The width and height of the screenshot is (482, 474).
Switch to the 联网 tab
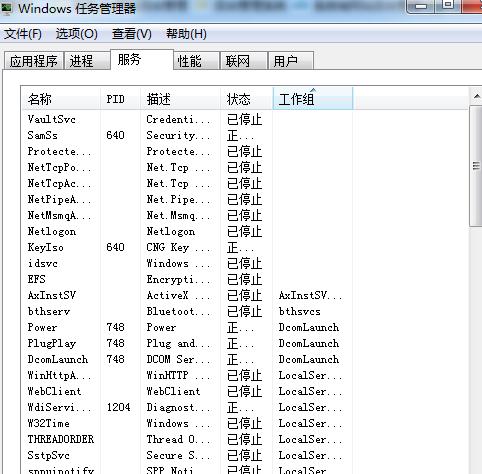244,61
